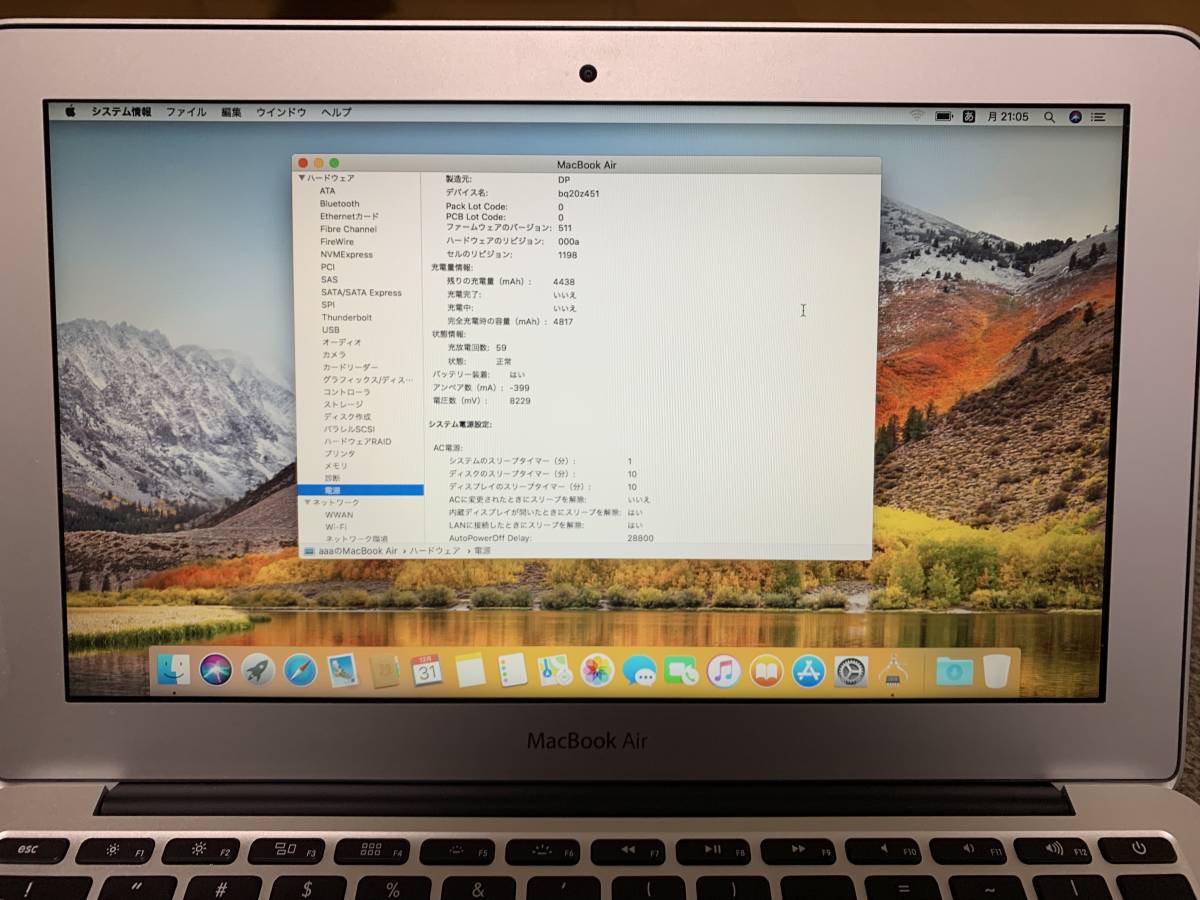Viewport: 1200px width, 900px height.
Task: Click 電源 in bottom path bar
Action: point(483,551)
